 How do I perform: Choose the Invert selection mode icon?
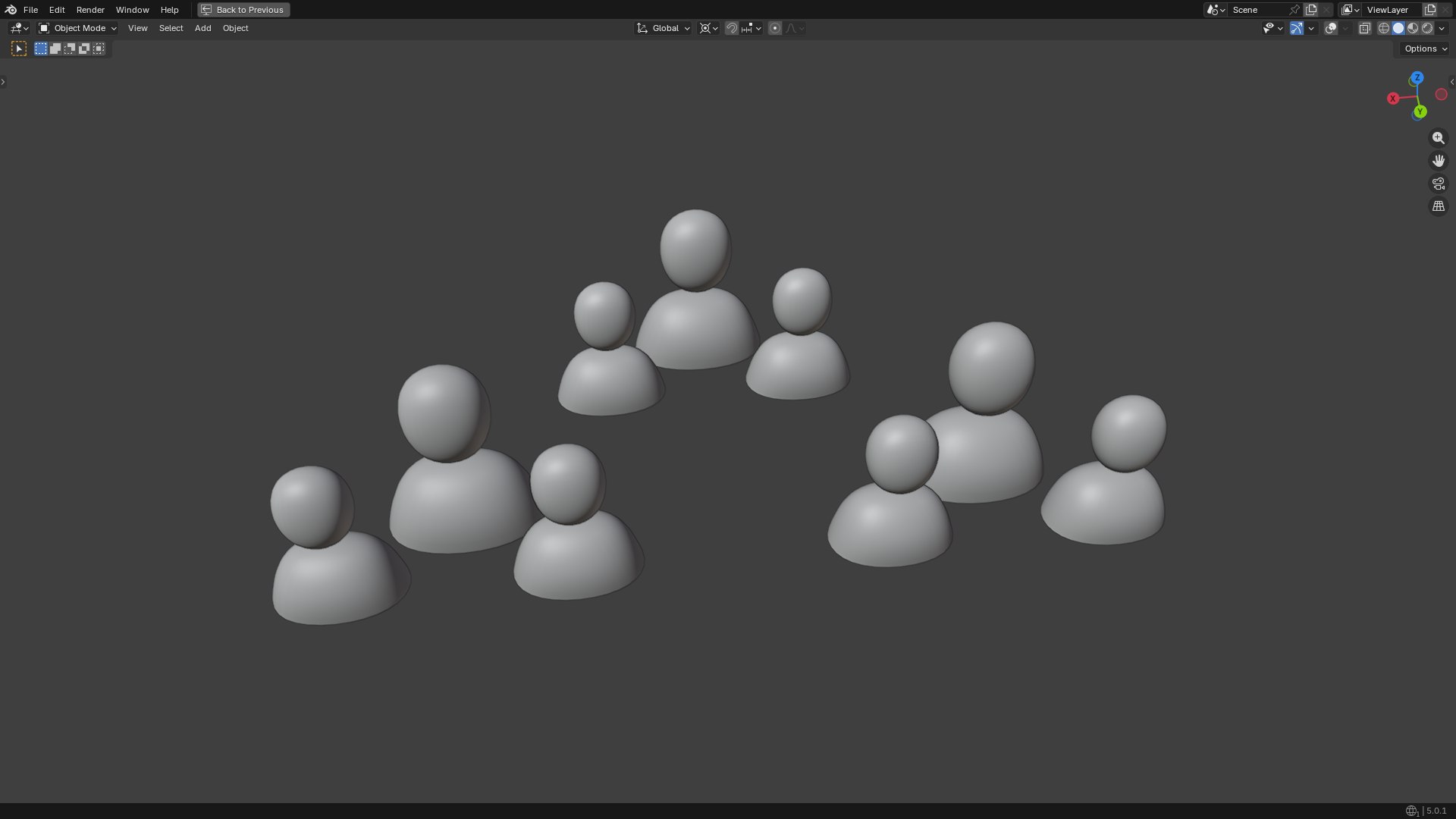point(84,49)
